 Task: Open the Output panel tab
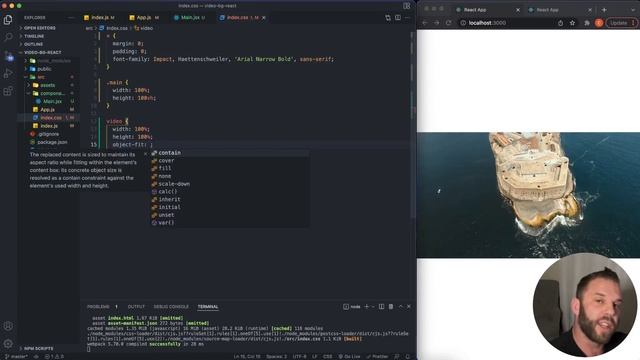coord(136,307)
